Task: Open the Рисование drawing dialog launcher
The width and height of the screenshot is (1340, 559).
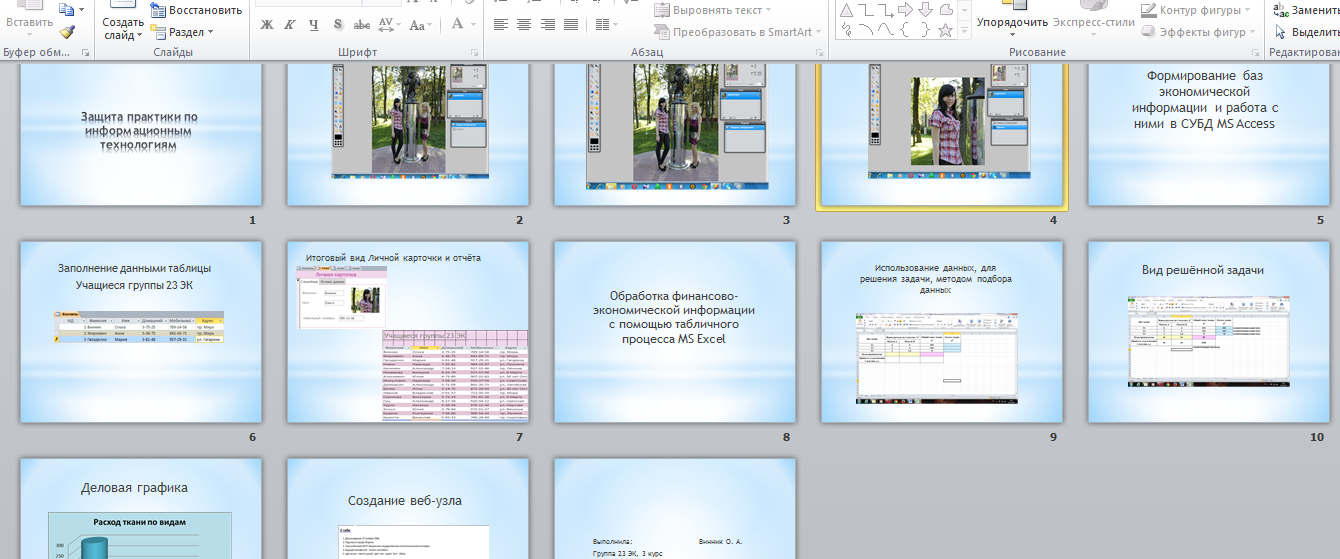Action: [1255, 52]
